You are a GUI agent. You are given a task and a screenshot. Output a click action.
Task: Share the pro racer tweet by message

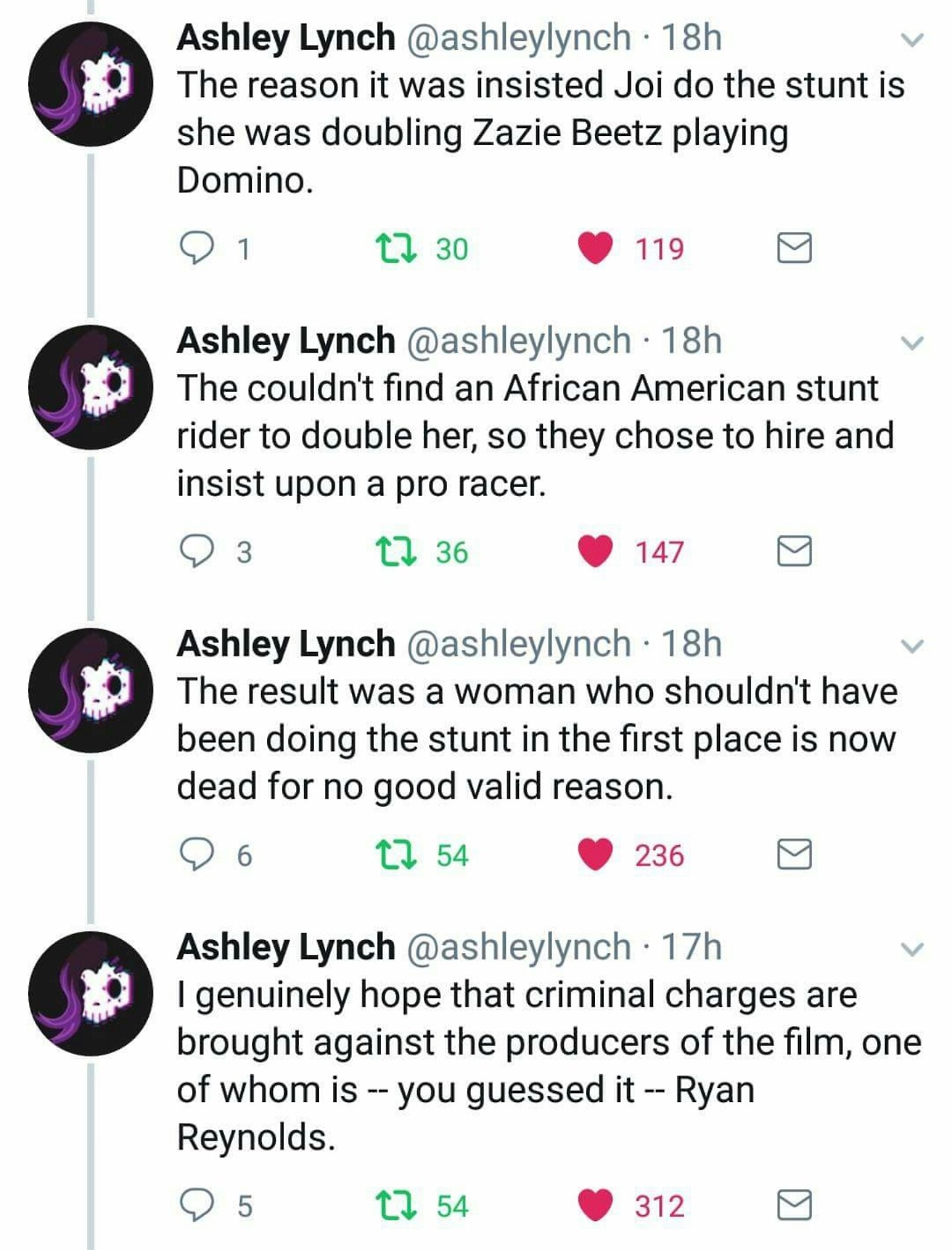[794, 552]
